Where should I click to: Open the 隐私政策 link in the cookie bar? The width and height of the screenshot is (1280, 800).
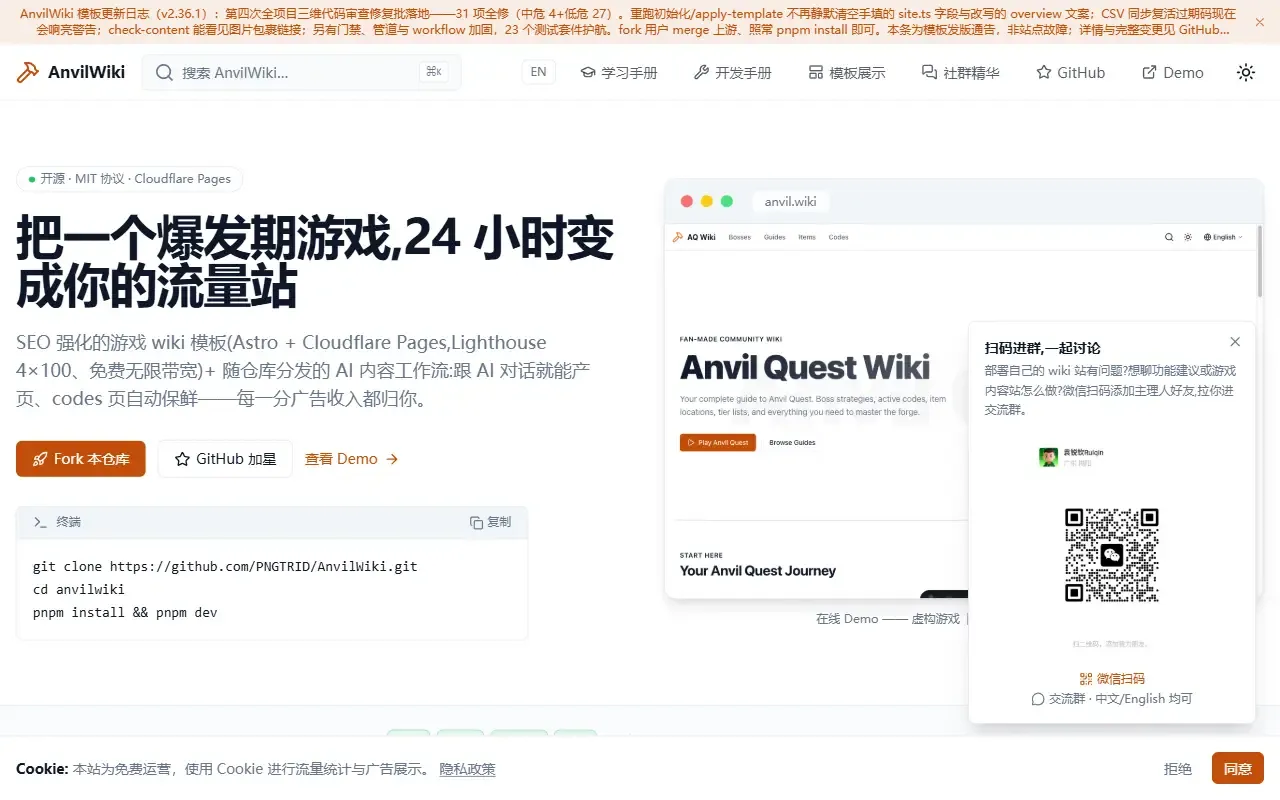click(468, 769)
